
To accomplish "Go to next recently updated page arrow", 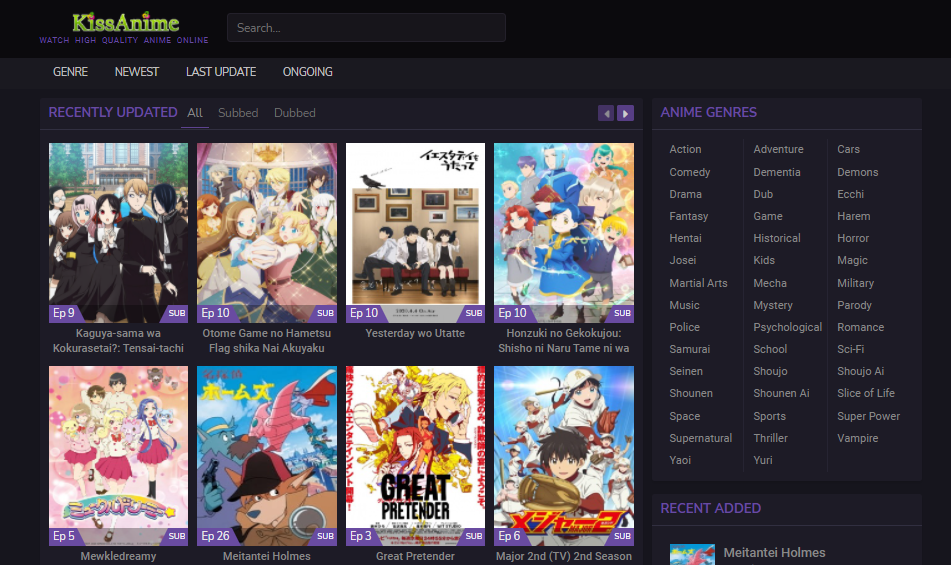I will pos(625,113).
